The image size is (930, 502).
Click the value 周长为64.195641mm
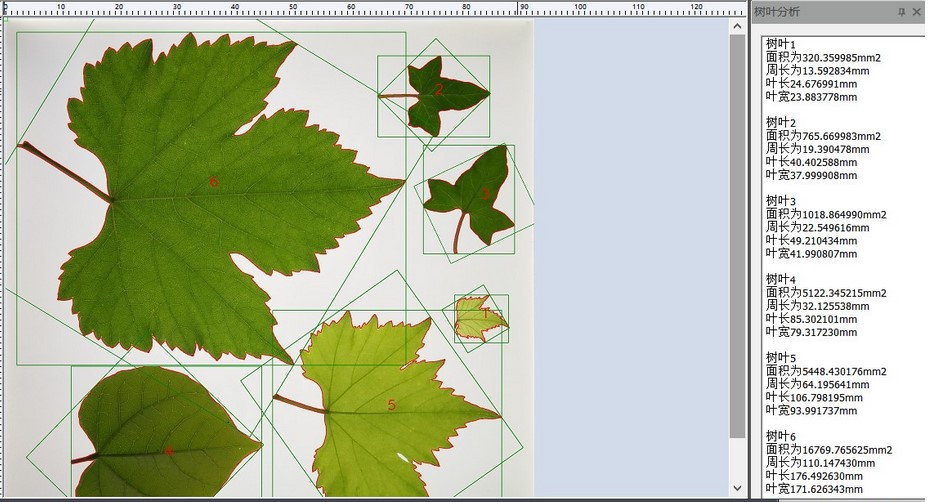[x=817, y=383]
